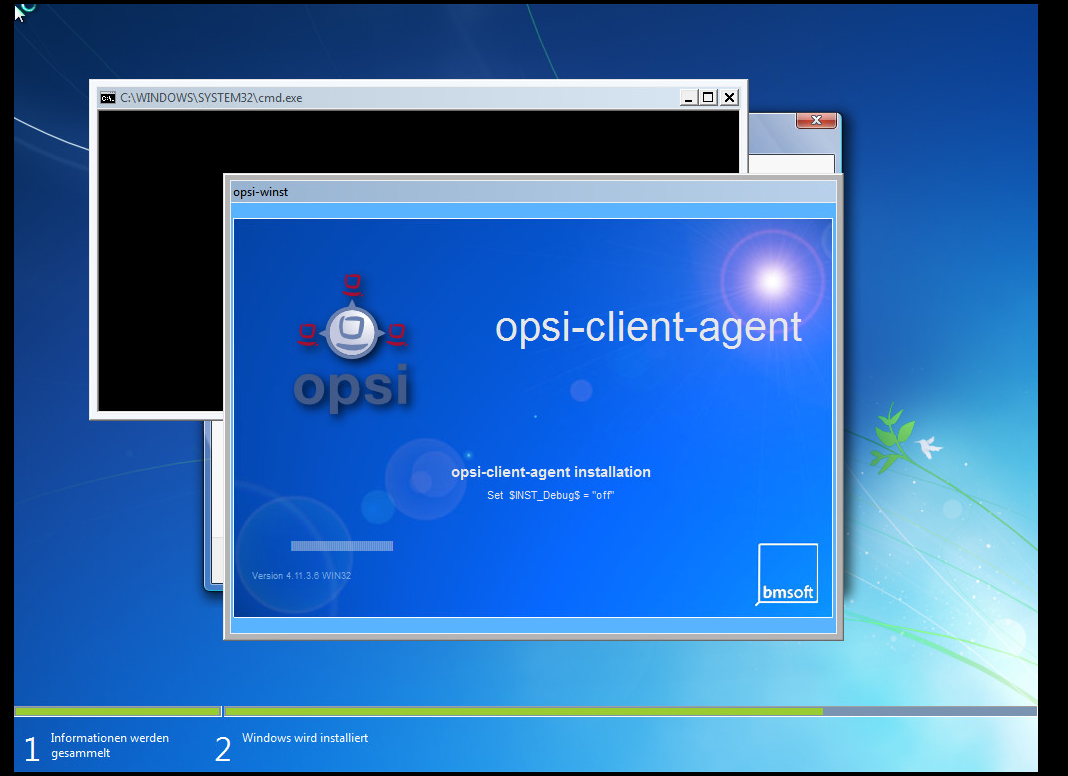Minimize the cmd.exe window

(689, 97)
